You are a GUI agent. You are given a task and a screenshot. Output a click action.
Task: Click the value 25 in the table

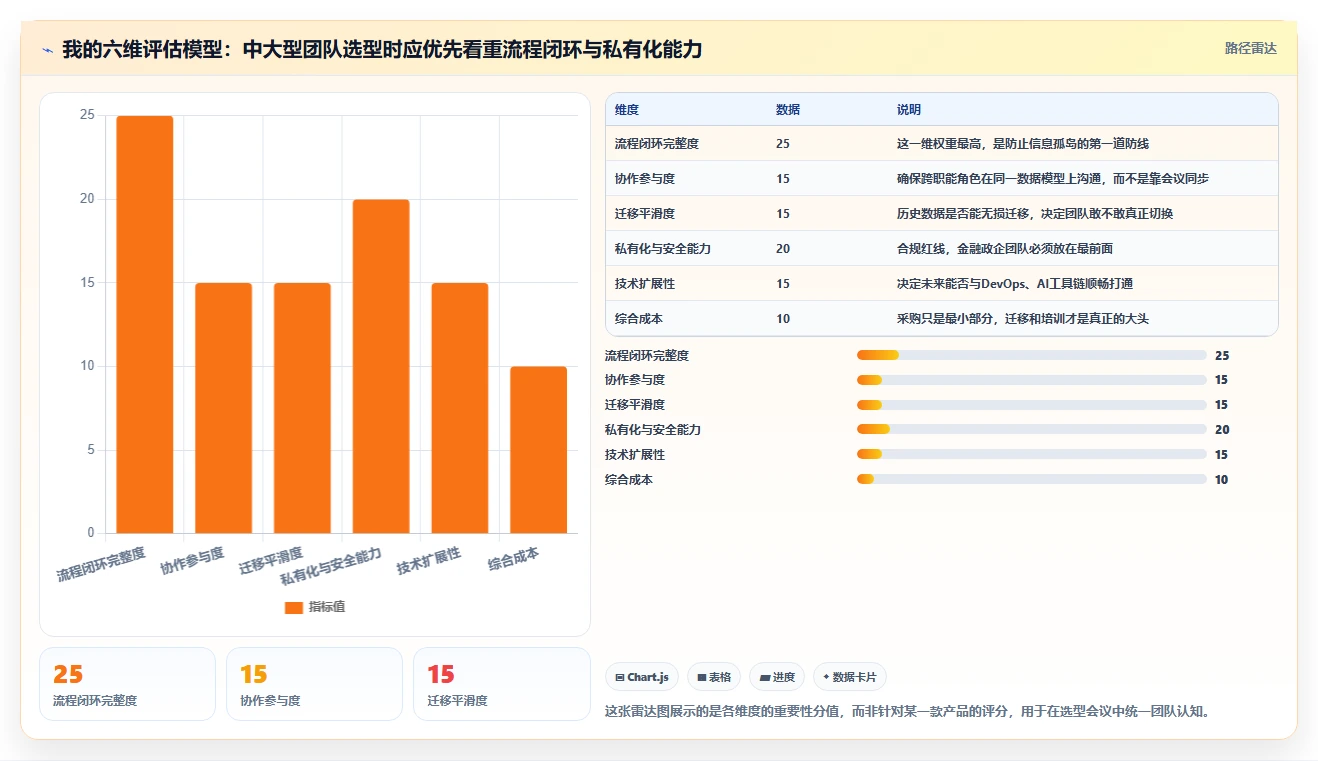(x=783, y=144)
